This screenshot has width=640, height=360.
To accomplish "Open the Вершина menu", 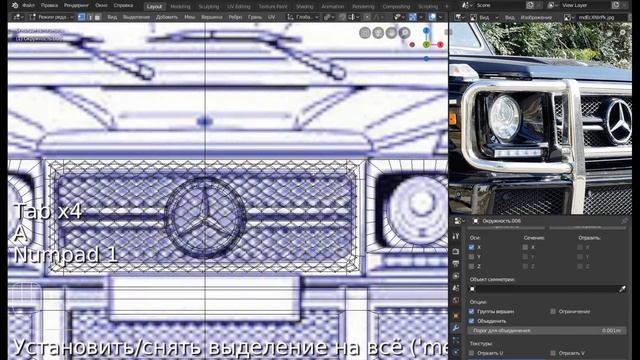I will tap(212, 17).
